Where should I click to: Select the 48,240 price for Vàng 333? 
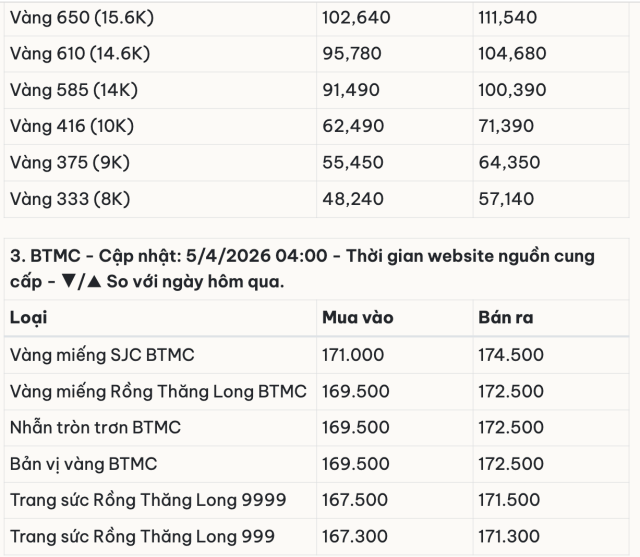[352, 199]
